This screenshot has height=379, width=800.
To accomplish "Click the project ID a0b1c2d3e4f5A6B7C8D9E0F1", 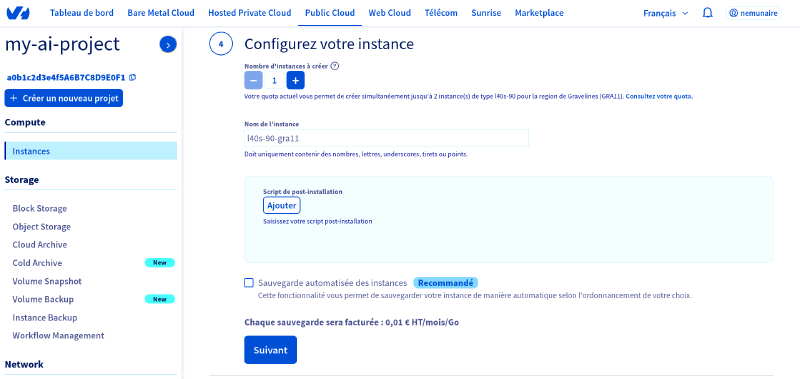I will tap(66, 78).
